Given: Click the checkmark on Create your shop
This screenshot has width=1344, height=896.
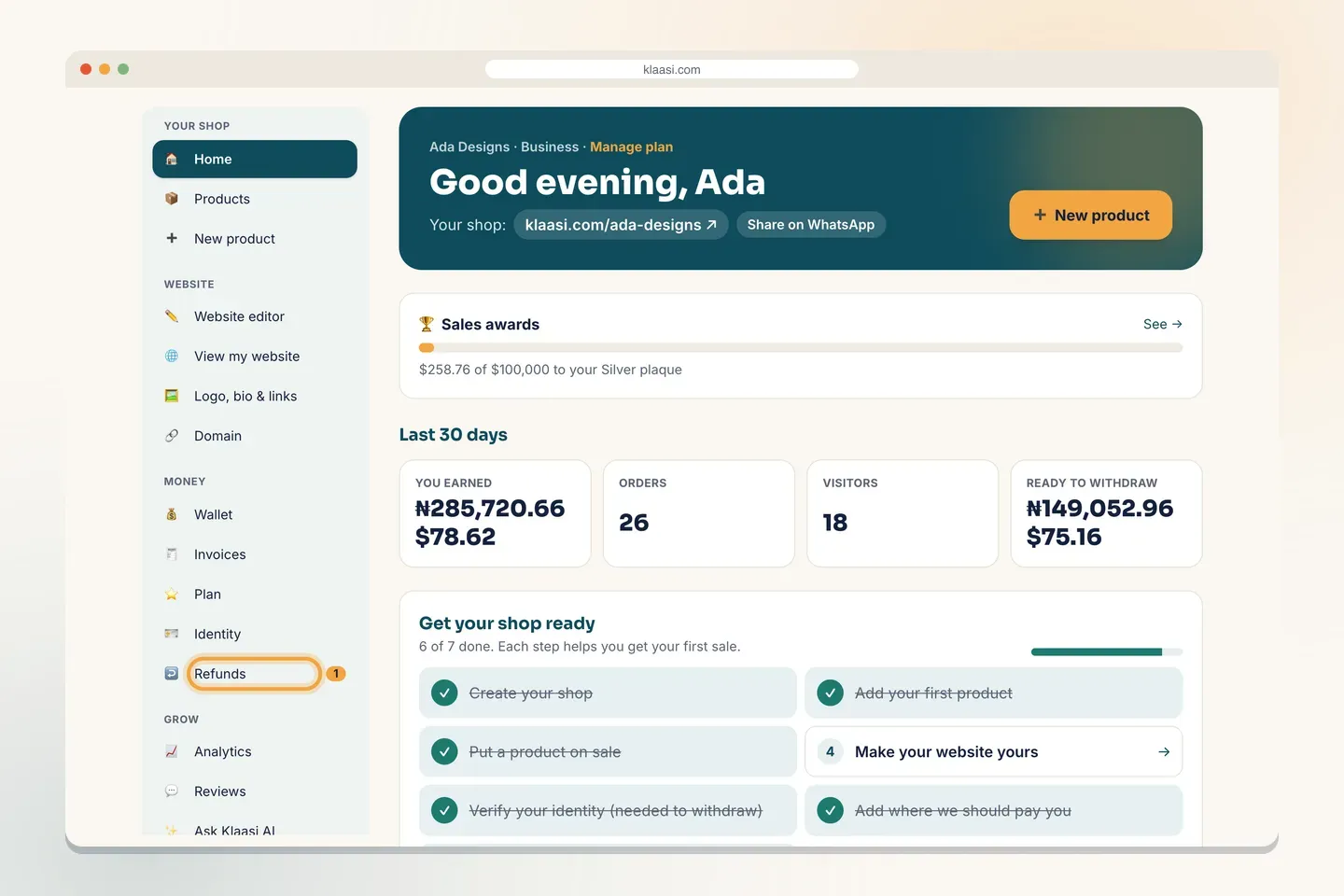Looking at the screenshot, I should [x=444, y=693].
